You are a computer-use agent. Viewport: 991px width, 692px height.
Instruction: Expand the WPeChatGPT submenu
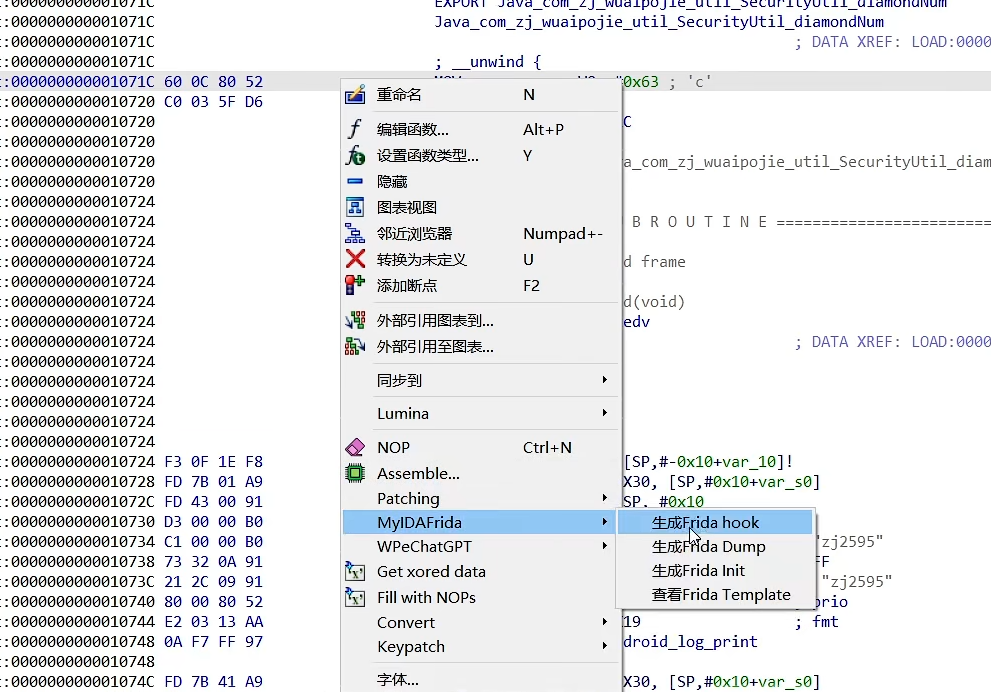tap(480, 547)
